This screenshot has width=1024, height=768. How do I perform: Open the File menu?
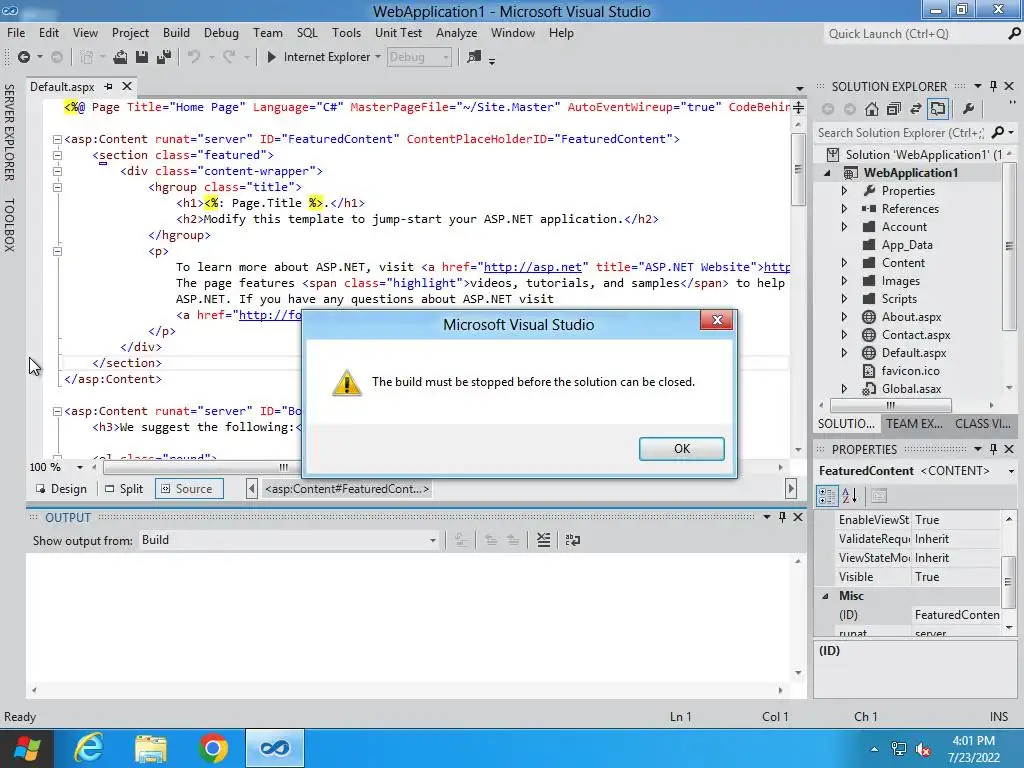pos(16,33)
